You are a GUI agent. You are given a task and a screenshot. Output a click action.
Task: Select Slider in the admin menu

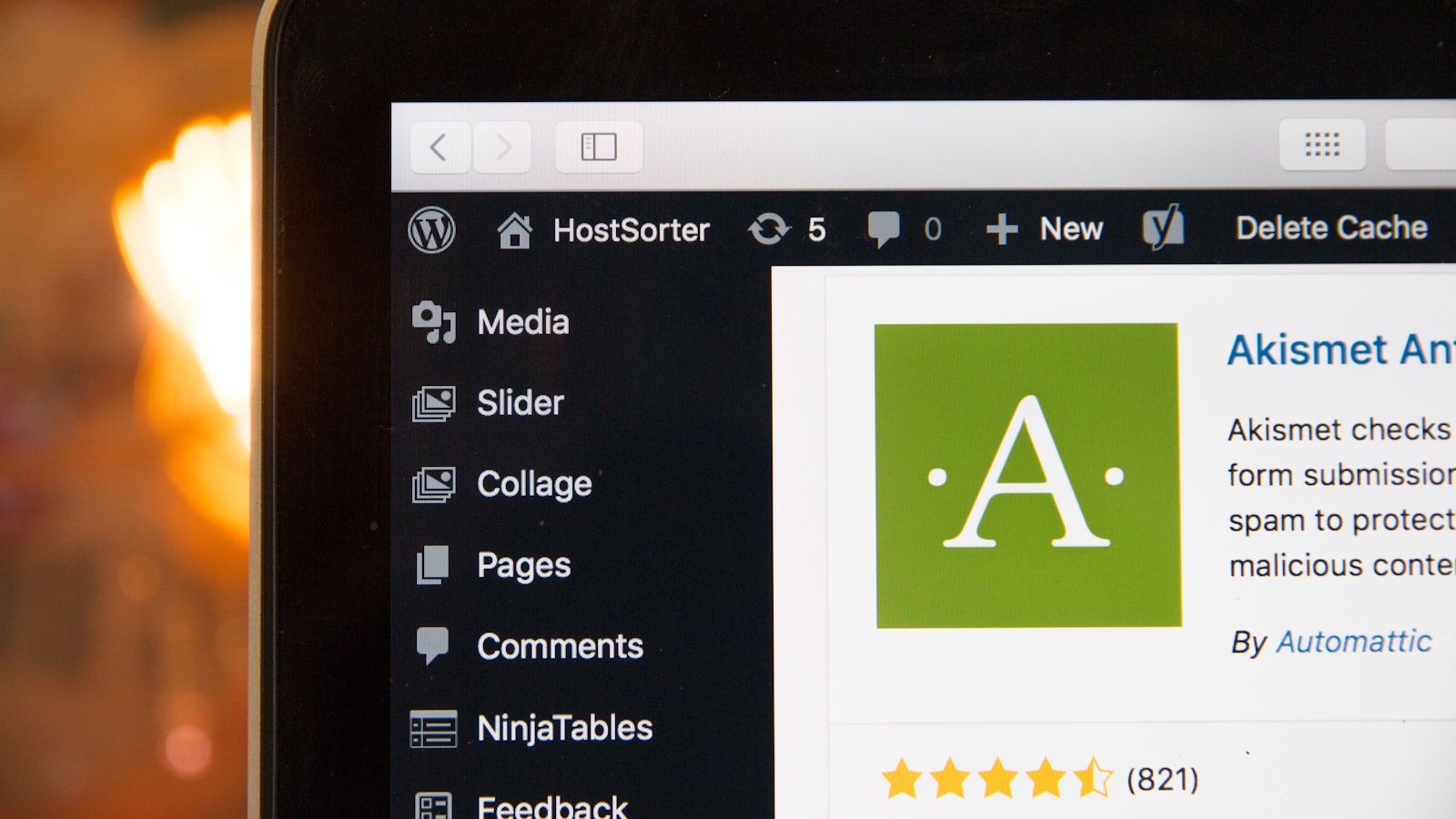click(x=520, y=403)
